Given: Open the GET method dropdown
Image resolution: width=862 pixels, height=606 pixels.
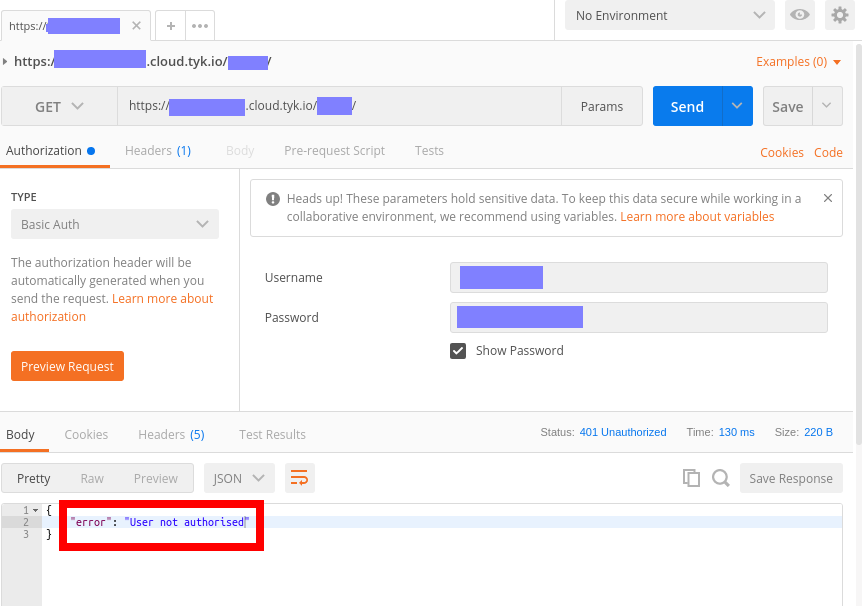Looking at the screenshot, I should coord(58,106).
